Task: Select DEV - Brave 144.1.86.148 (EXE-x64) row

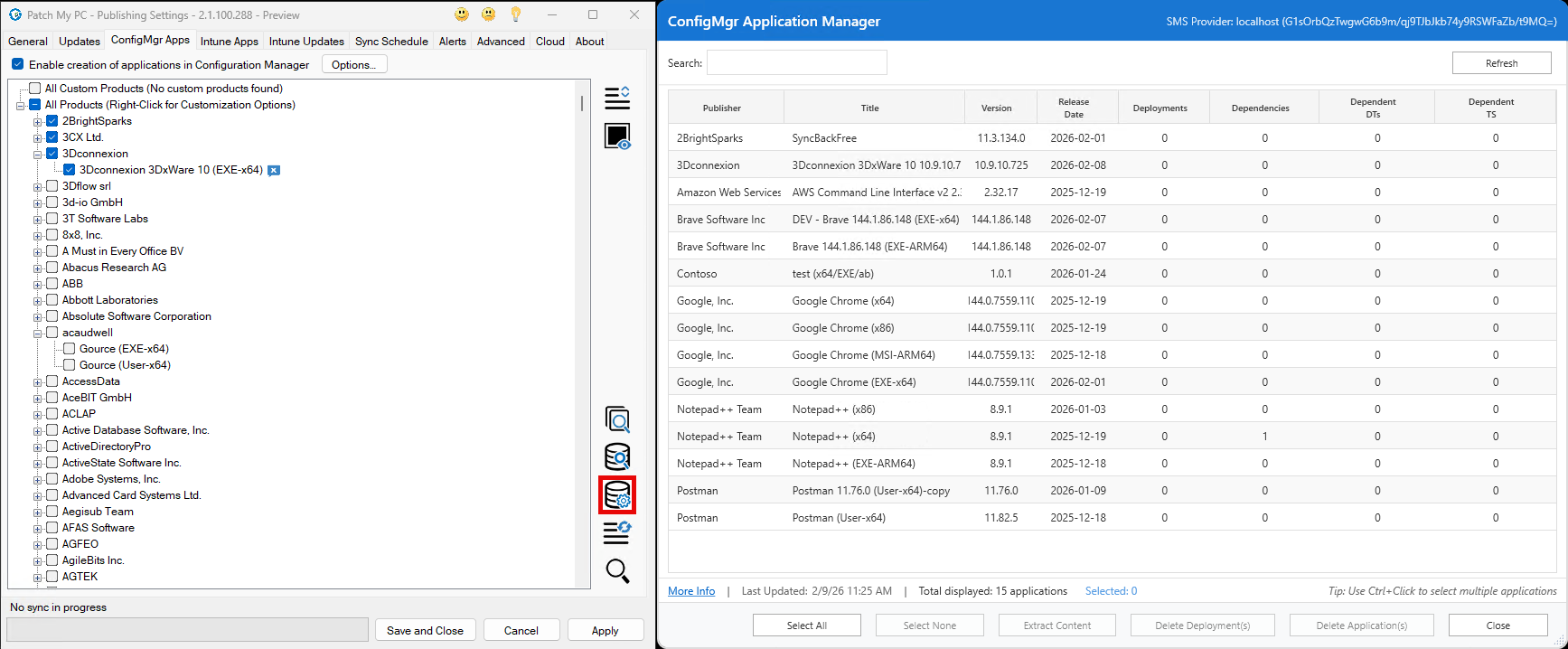Action: (x=1113, y=220)
